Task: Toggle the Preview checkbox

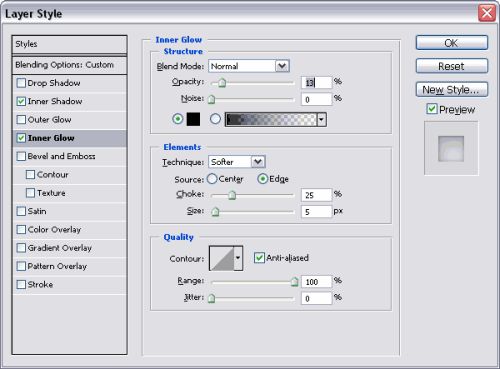Action: pyautogui.click(x=432, y=109)
